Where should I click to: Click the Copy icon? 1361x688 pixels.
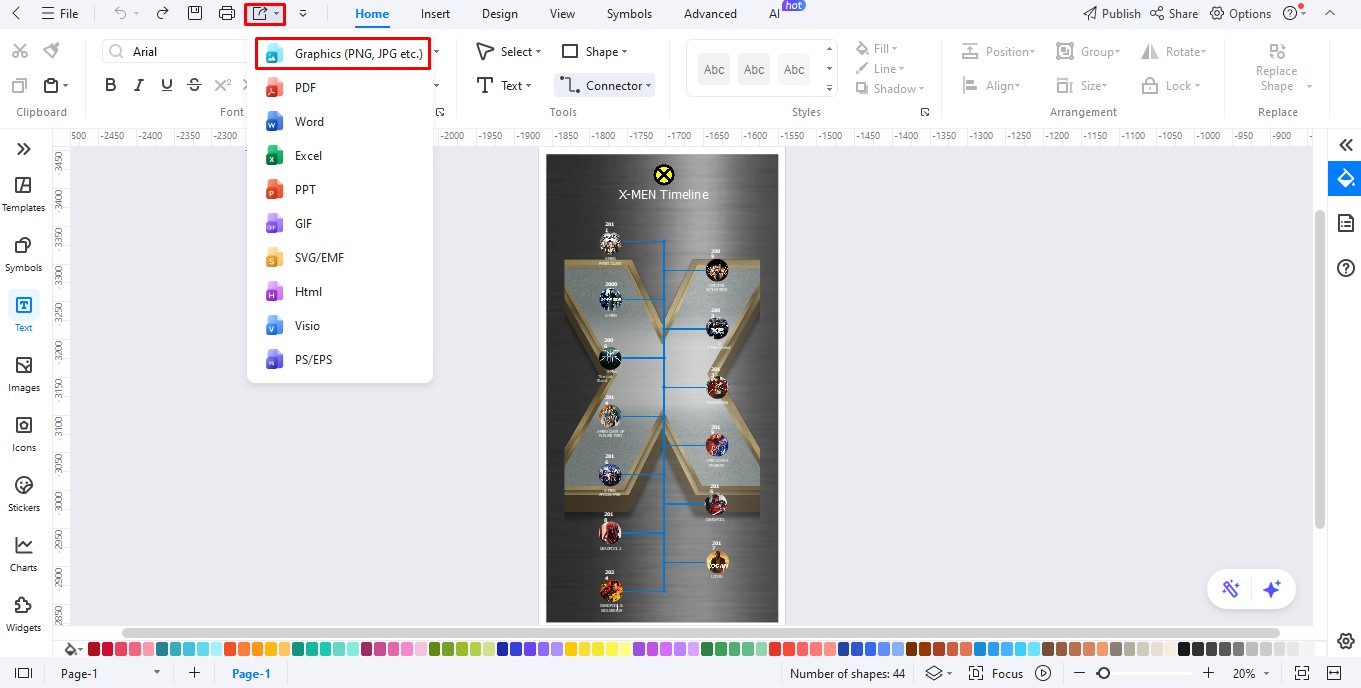click(20, 86)
